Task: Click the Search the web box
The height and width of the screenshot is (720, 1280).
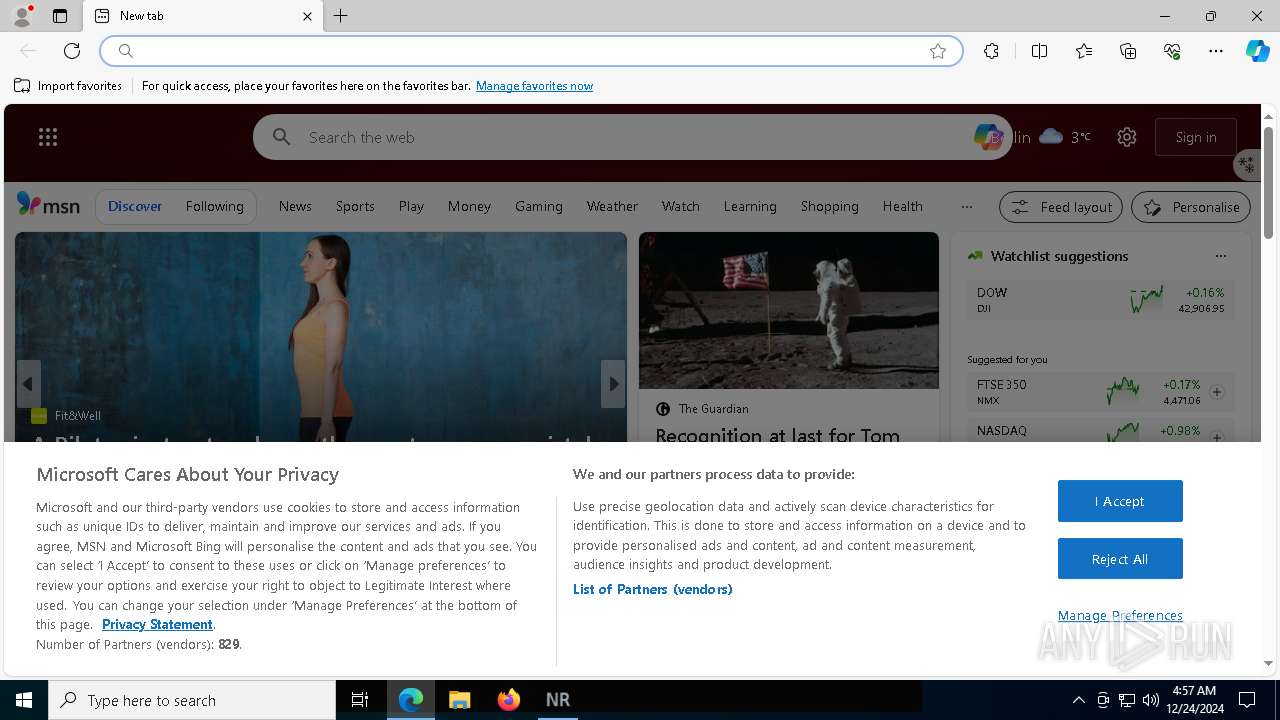Action: [630, 137]
